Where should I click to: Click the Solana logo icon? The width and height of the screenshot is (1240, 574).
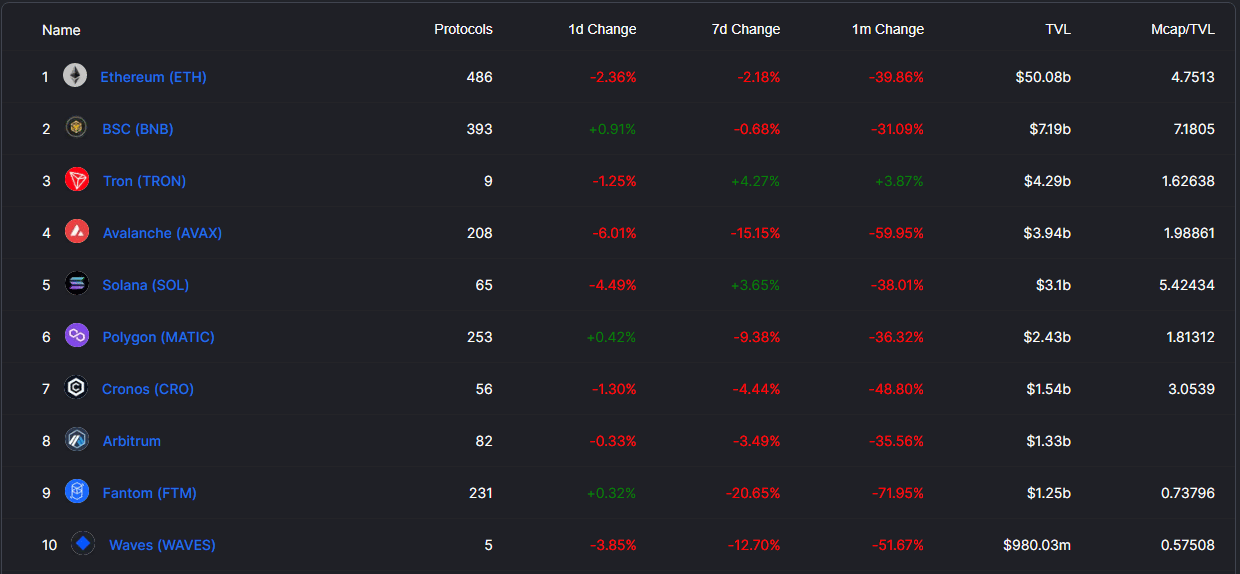pos(77,284)
